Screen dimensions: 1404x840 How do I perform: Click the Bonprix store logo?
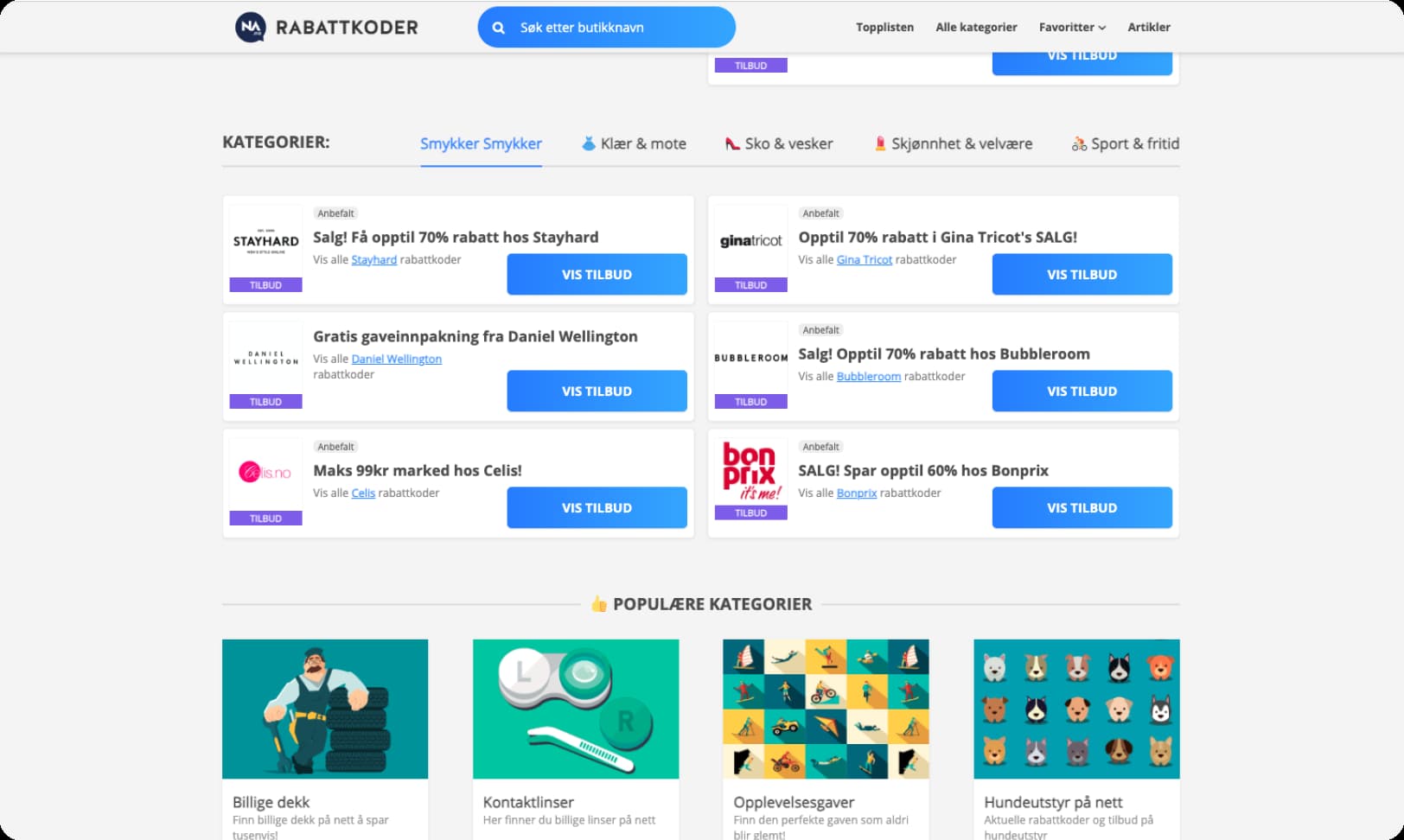click(x=750, y=472)
